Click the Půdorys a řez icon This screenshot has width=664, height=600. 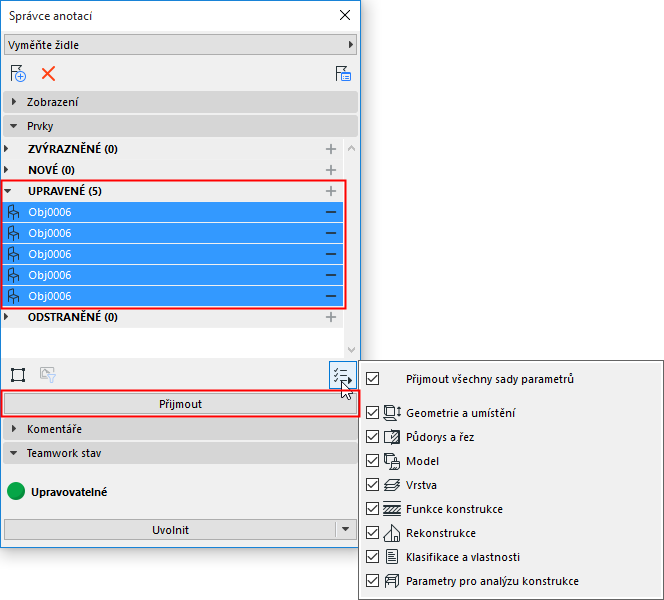click(392, 437)
